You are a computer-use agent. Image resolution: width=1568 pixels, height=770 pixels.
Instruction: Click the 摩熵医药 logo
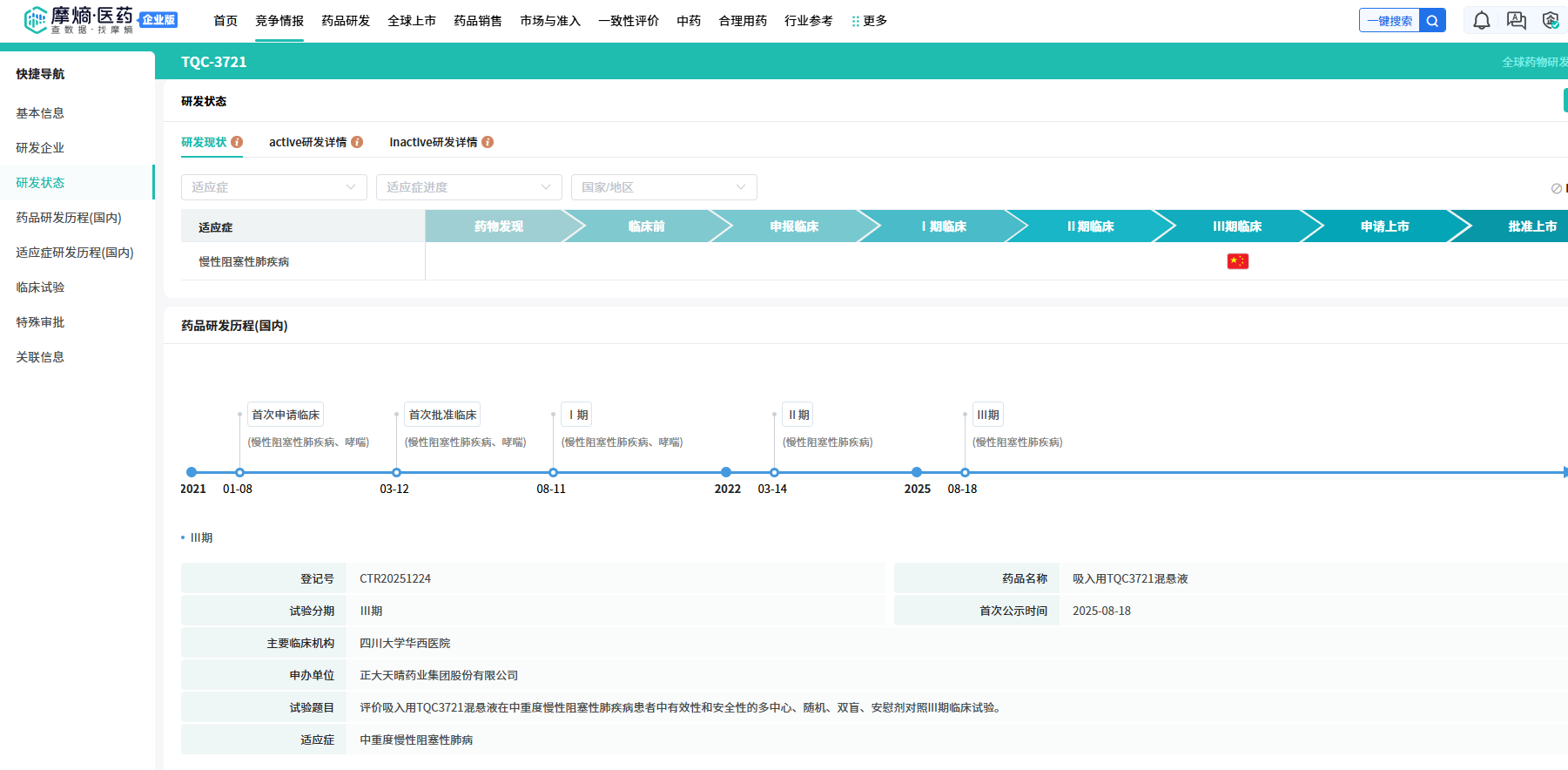tap(78, 20)
